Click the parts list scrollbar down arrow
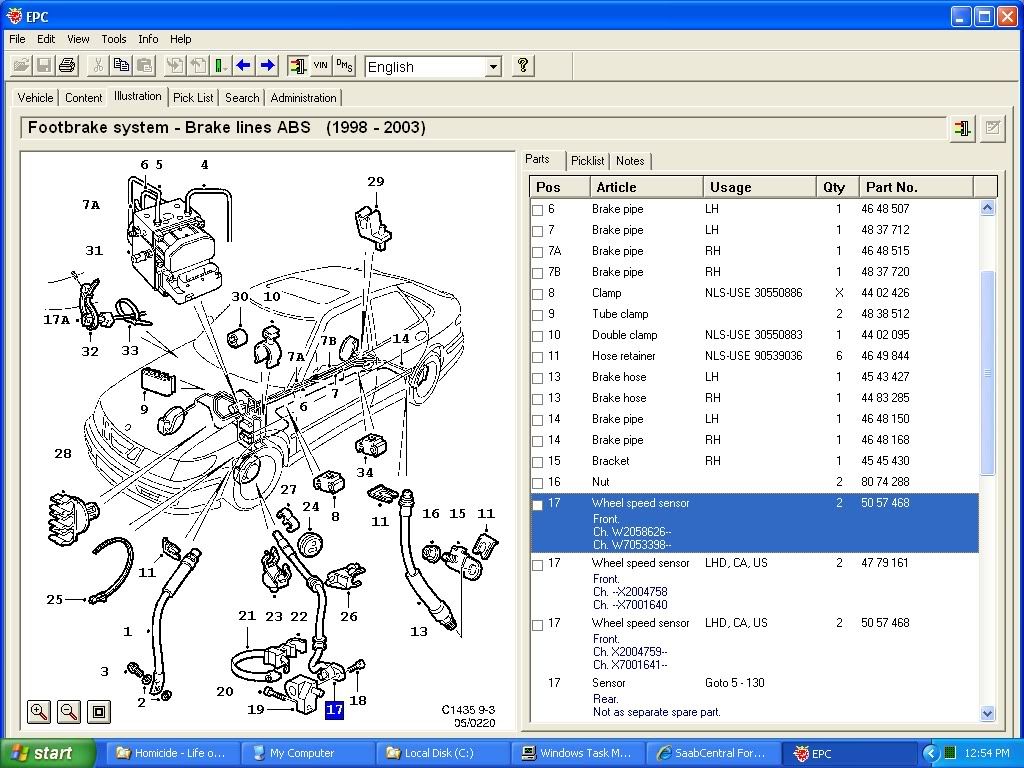Viewport: 1024px width, 768px height. tap(988, 713)
